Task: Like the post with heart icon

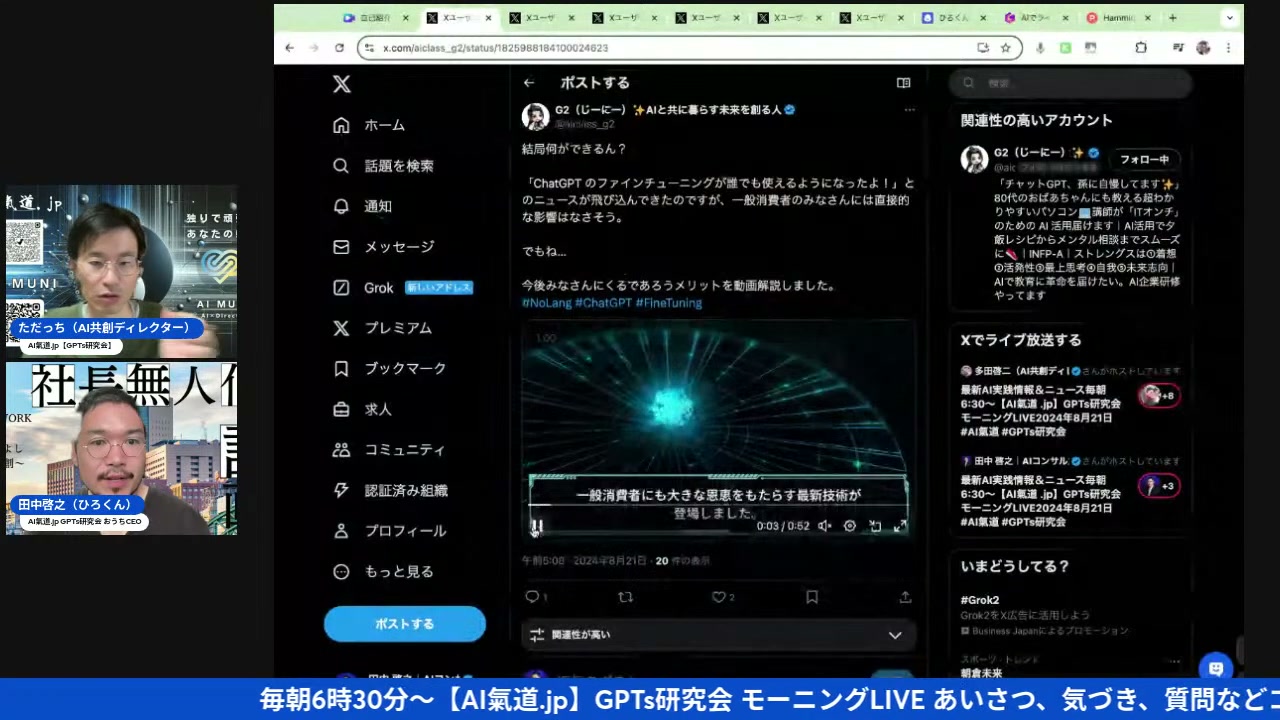Action: 718,597
